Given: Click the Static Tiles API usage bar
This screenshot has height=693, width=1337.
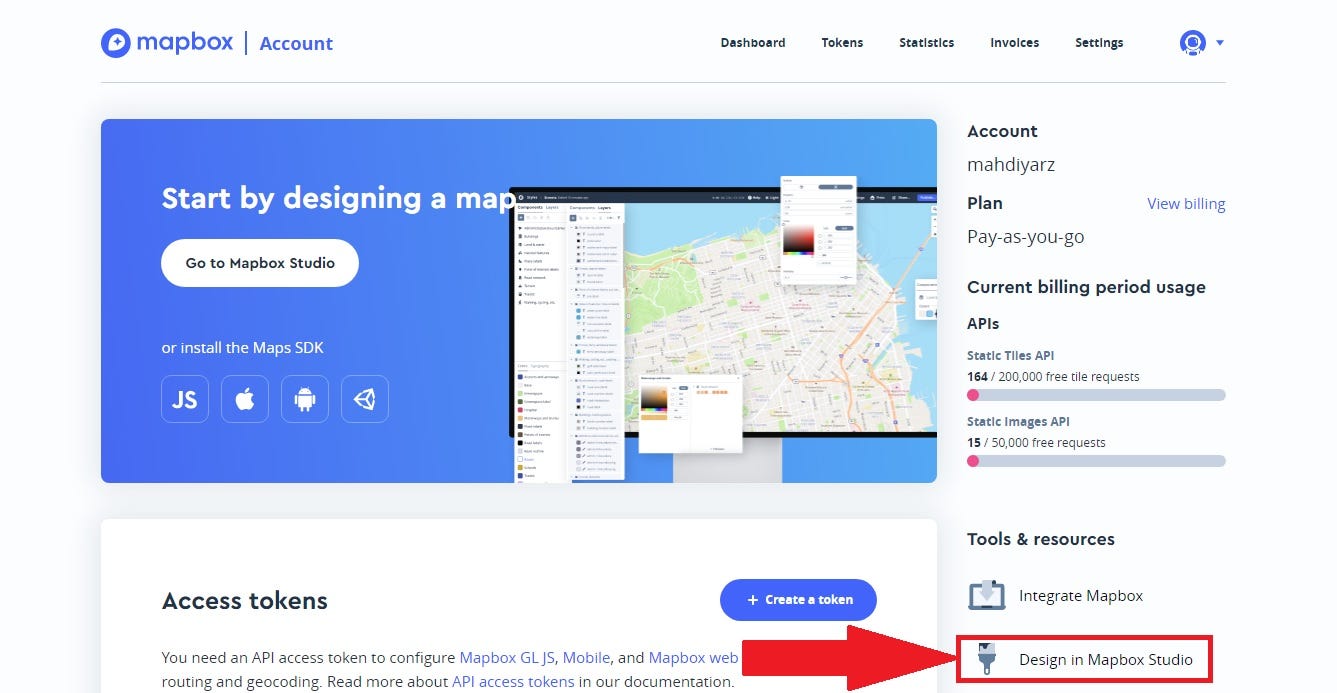Looking at the screenshot, I should [x=1095, y=394].
